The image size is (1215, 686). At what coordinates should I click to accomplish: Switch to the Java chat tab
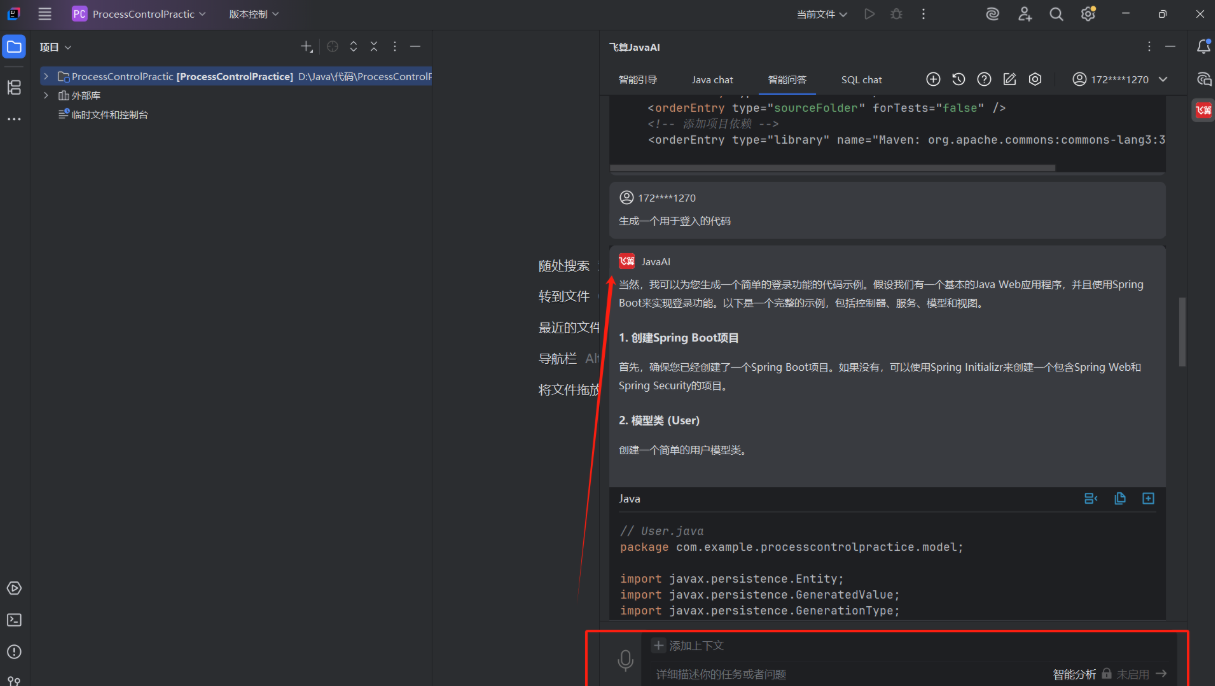[712, 80]
